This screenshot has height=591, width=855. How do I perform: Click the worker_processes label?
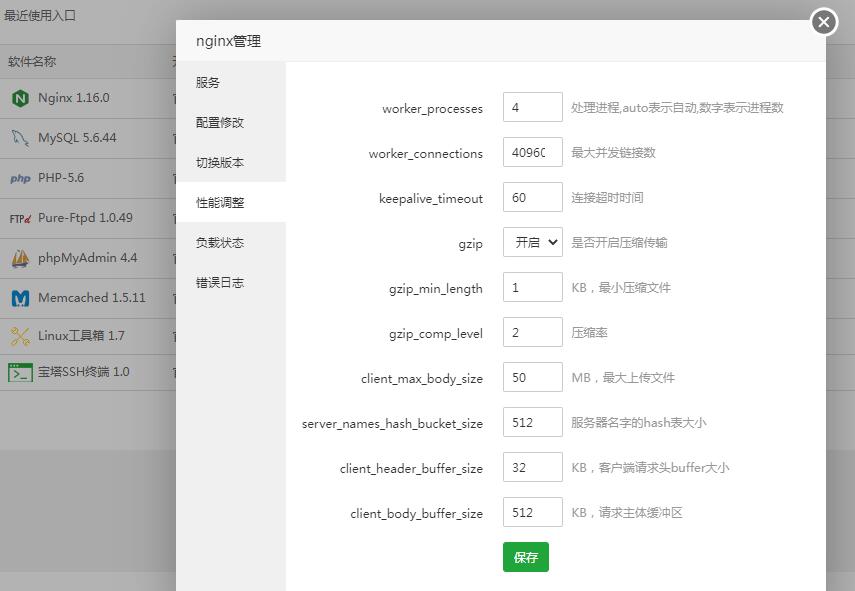click(x=432, y=108)
